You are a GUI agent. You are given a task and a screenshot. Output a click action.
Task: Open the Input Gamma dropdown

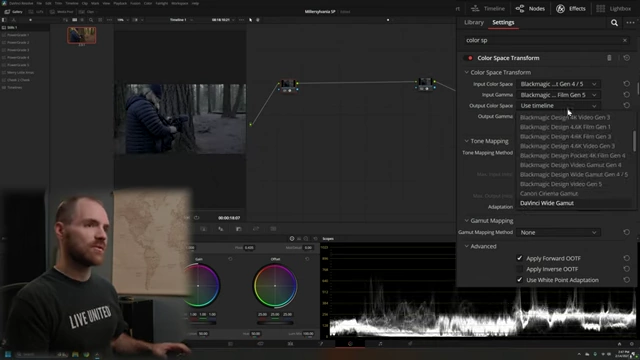click(558, 95)
